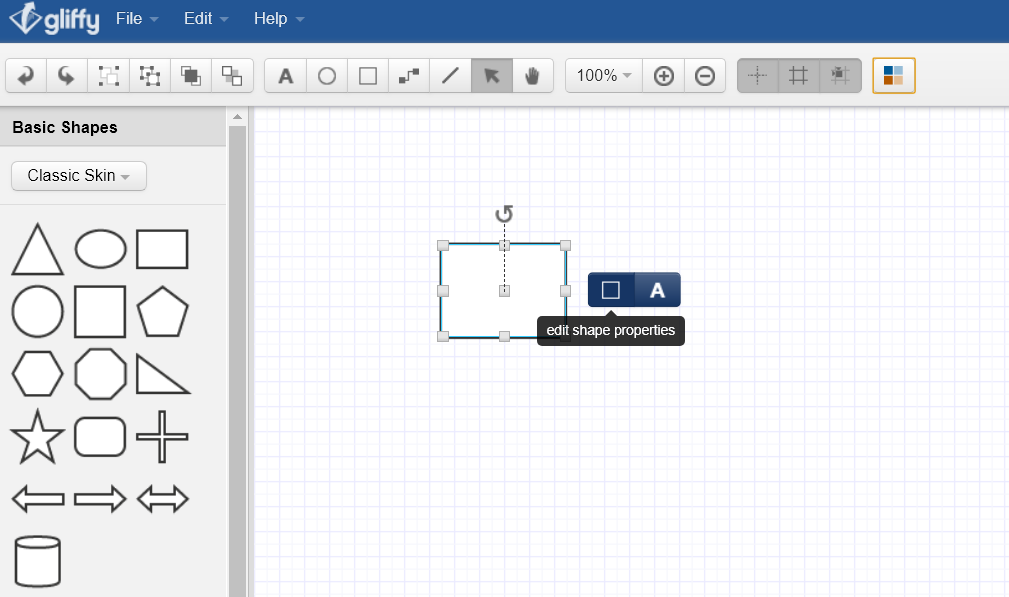Pick the square shape from library
This screenshot has height=597, width=1009.
pyautogui.click(x=100, y=312)
